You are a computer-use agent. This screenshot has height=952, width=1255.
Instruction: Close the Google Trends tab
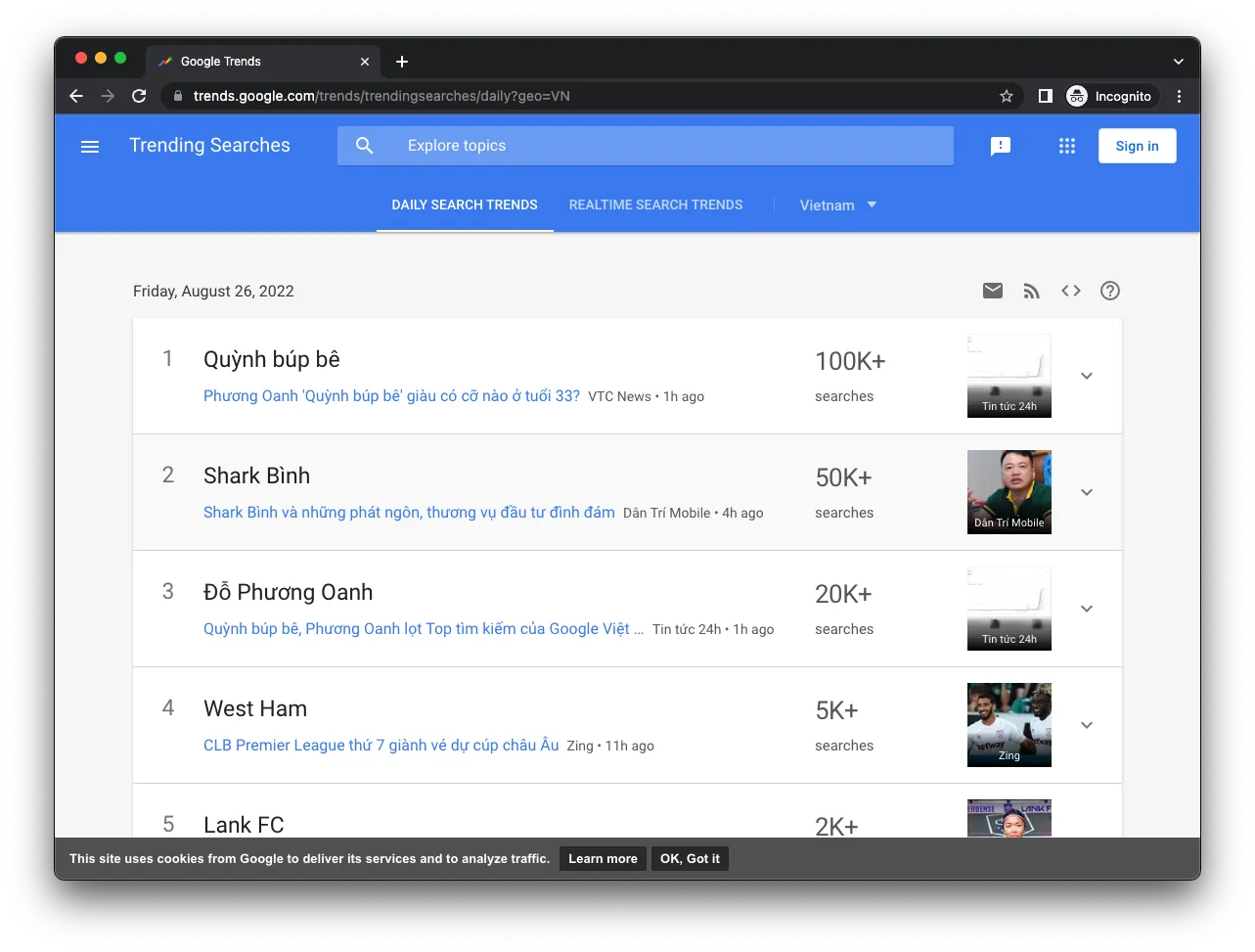click(x=365, y=62)
